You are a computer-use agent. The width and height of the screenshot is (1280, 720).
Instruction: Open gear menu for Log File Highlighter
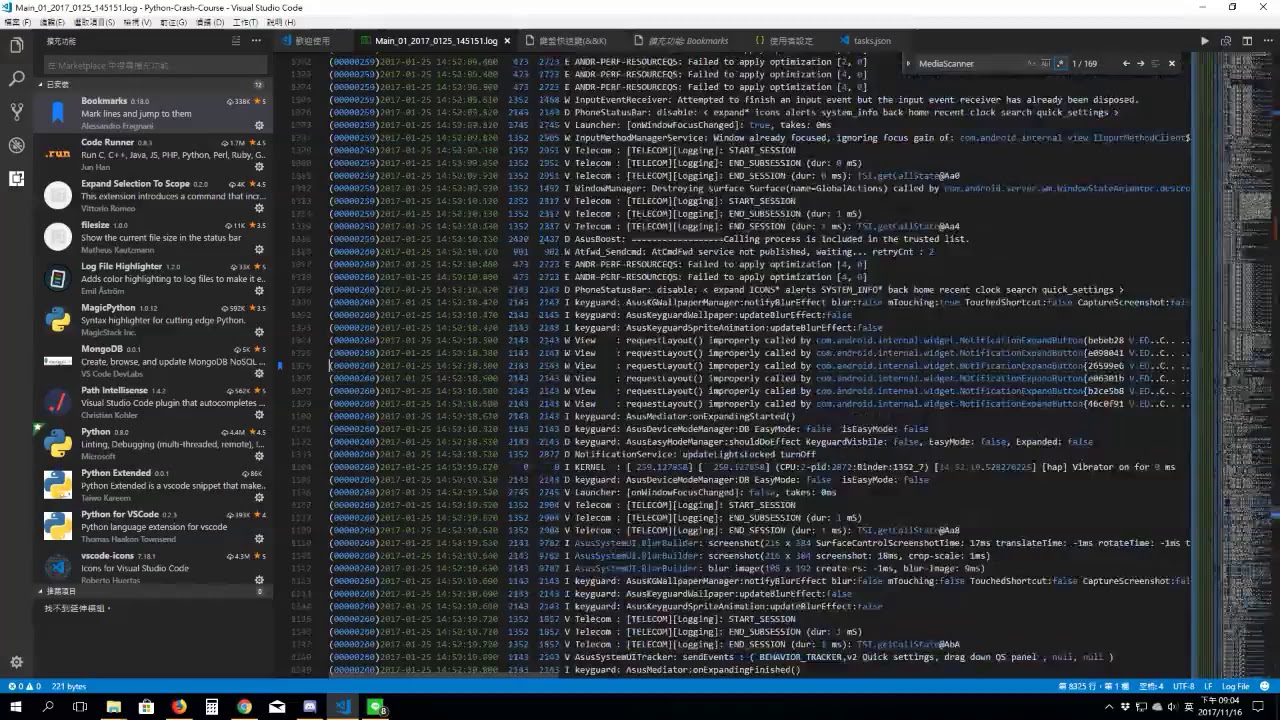pos(259,290)
